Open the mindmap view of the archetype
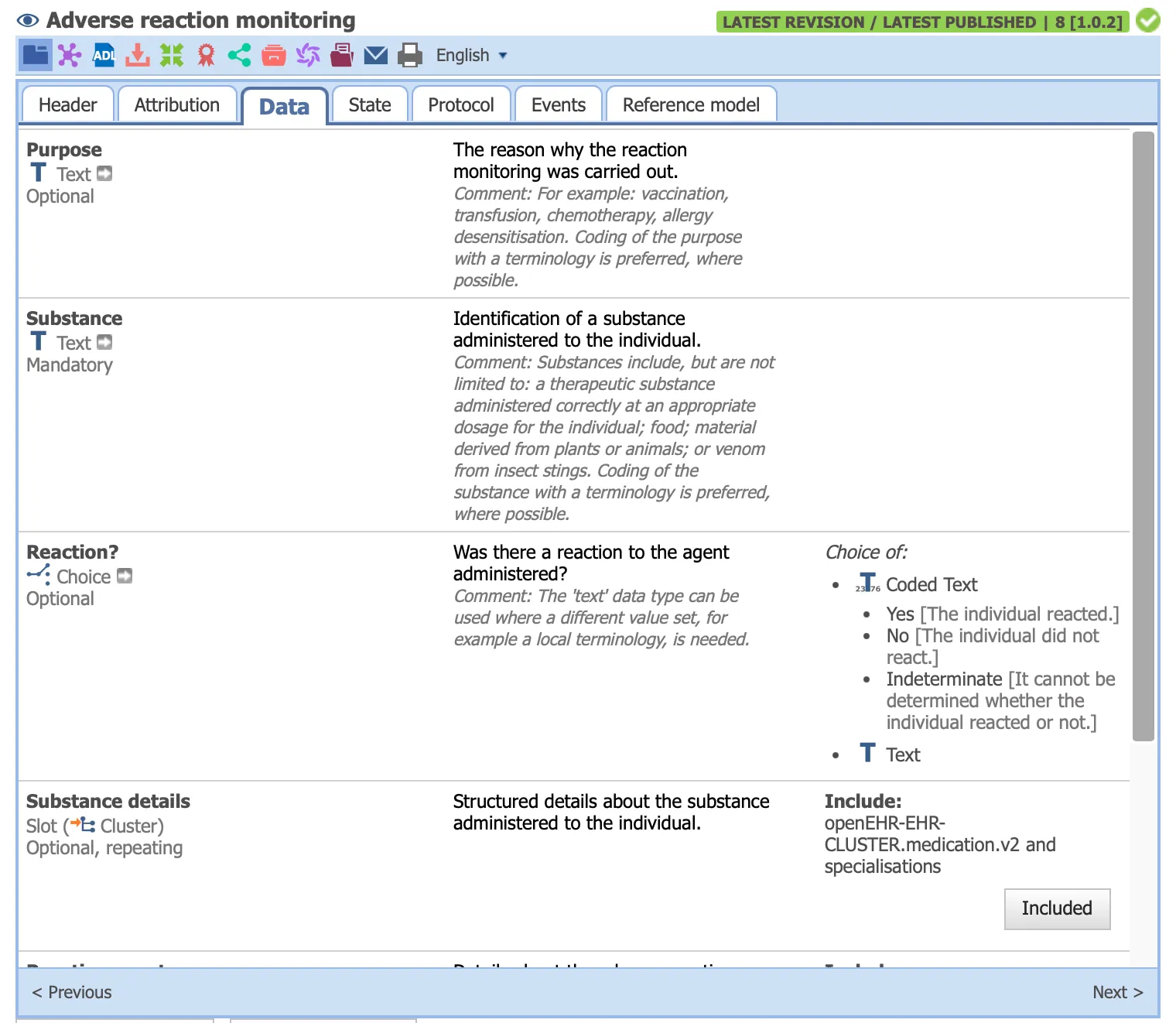 (69, 55)
